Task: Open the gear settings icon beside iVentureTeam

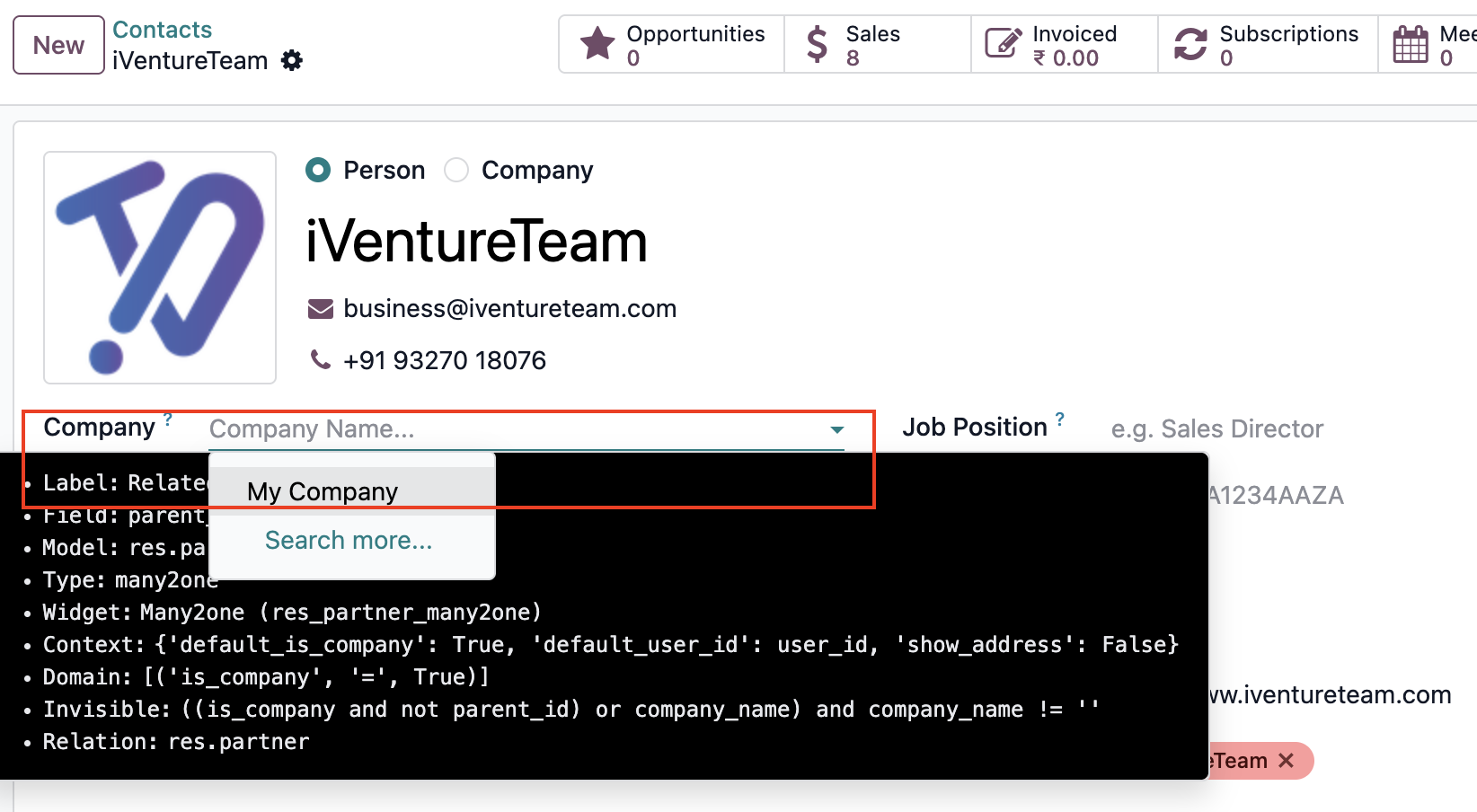Action: click(292, 60)
